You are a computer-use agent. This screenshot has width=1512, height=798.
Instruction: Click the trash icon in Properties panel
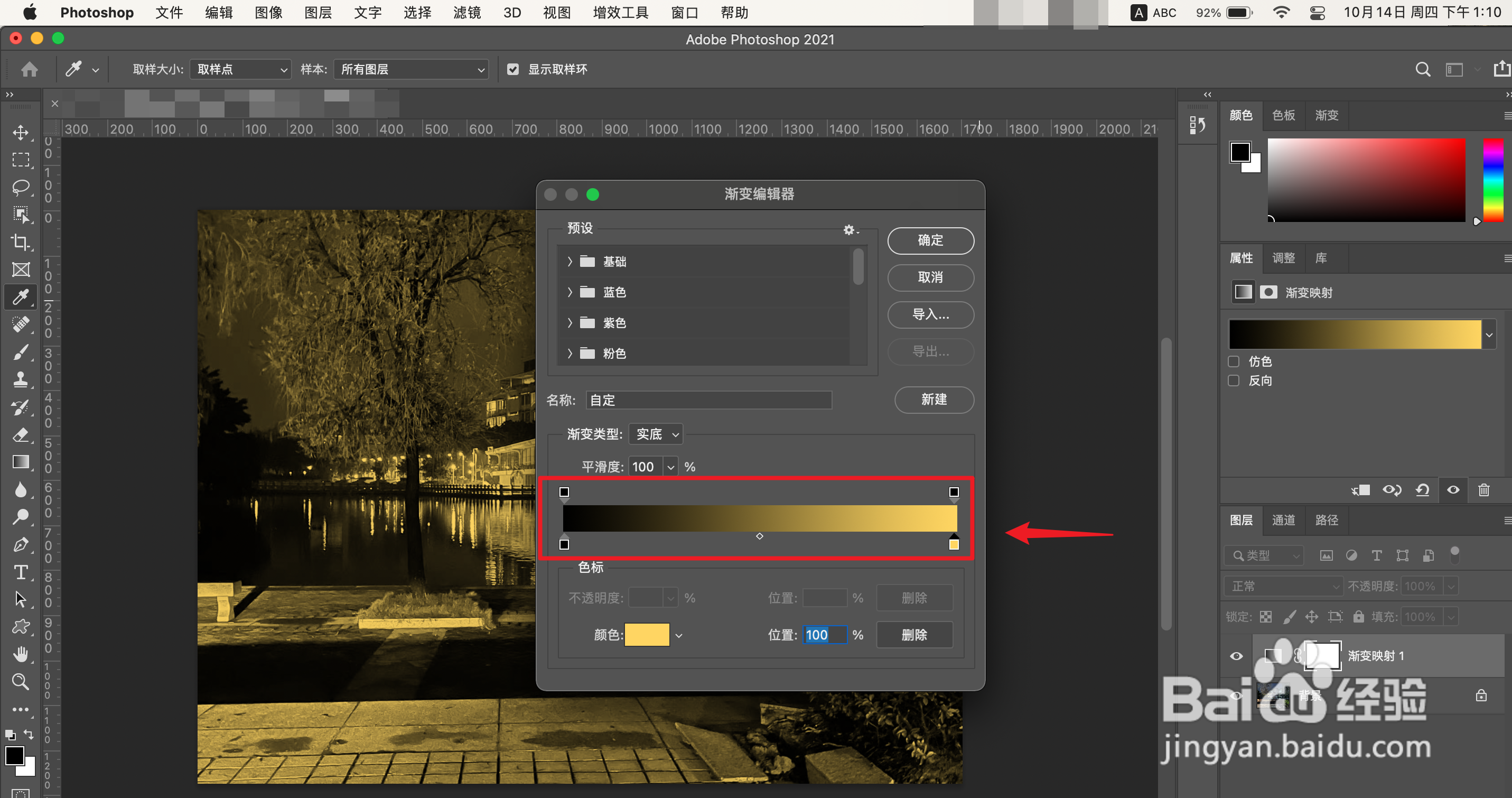[x=1484, y=490]
